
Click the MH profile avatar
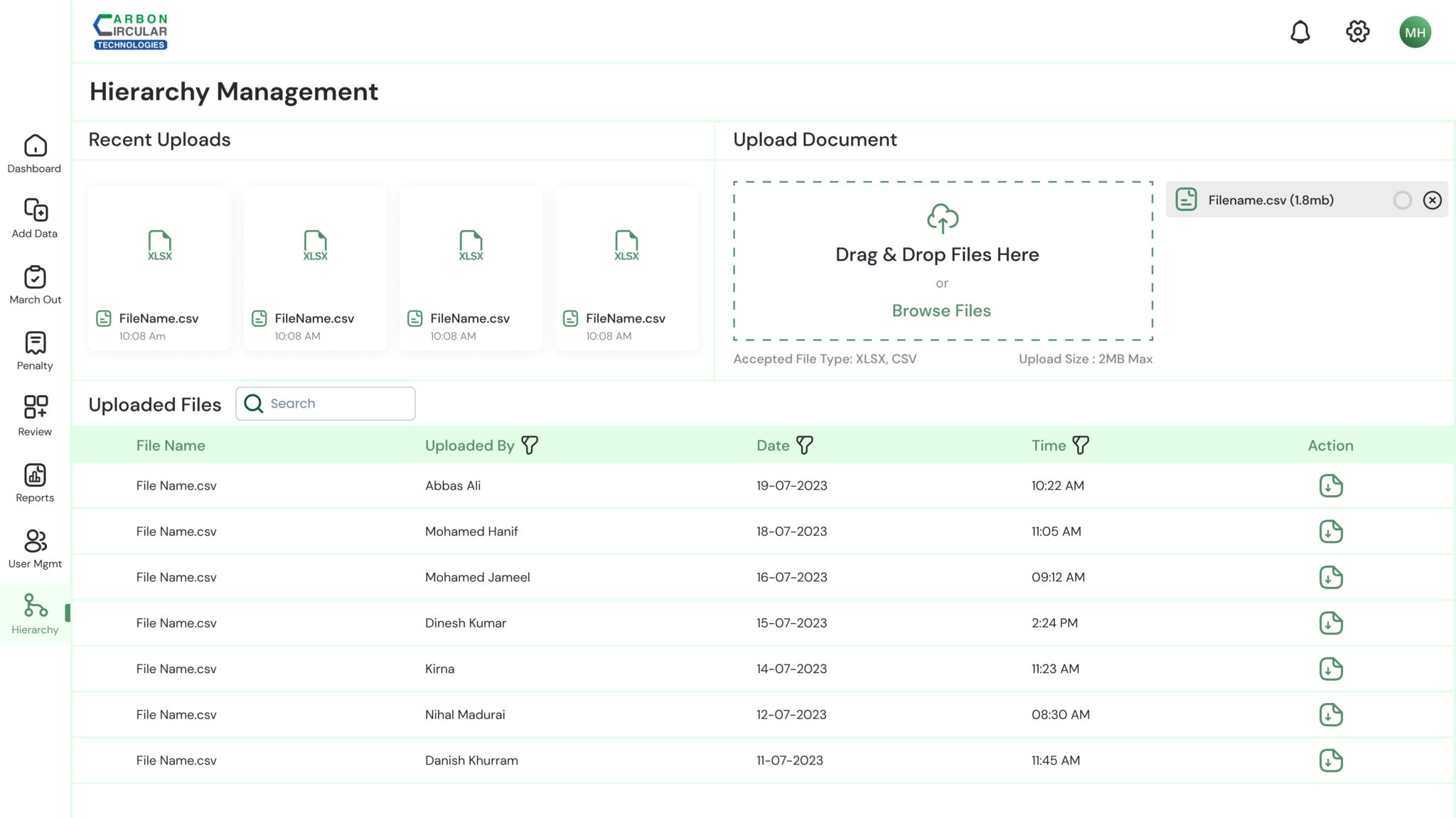pos(1415,32)
